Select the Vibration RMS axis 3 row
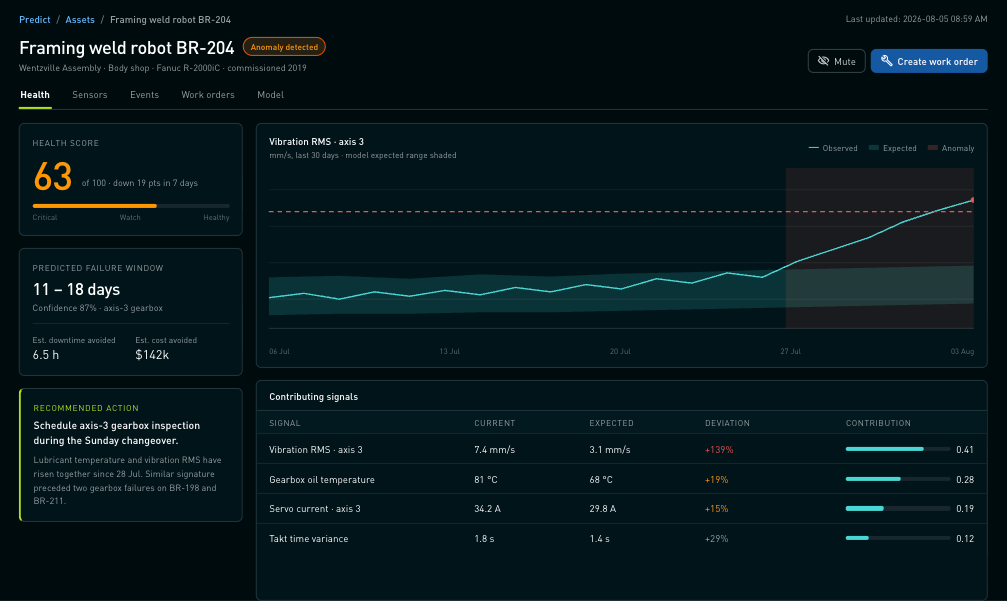Image resolution: width=1007 pixels, height=601 pixels. (x=621, y=449)
